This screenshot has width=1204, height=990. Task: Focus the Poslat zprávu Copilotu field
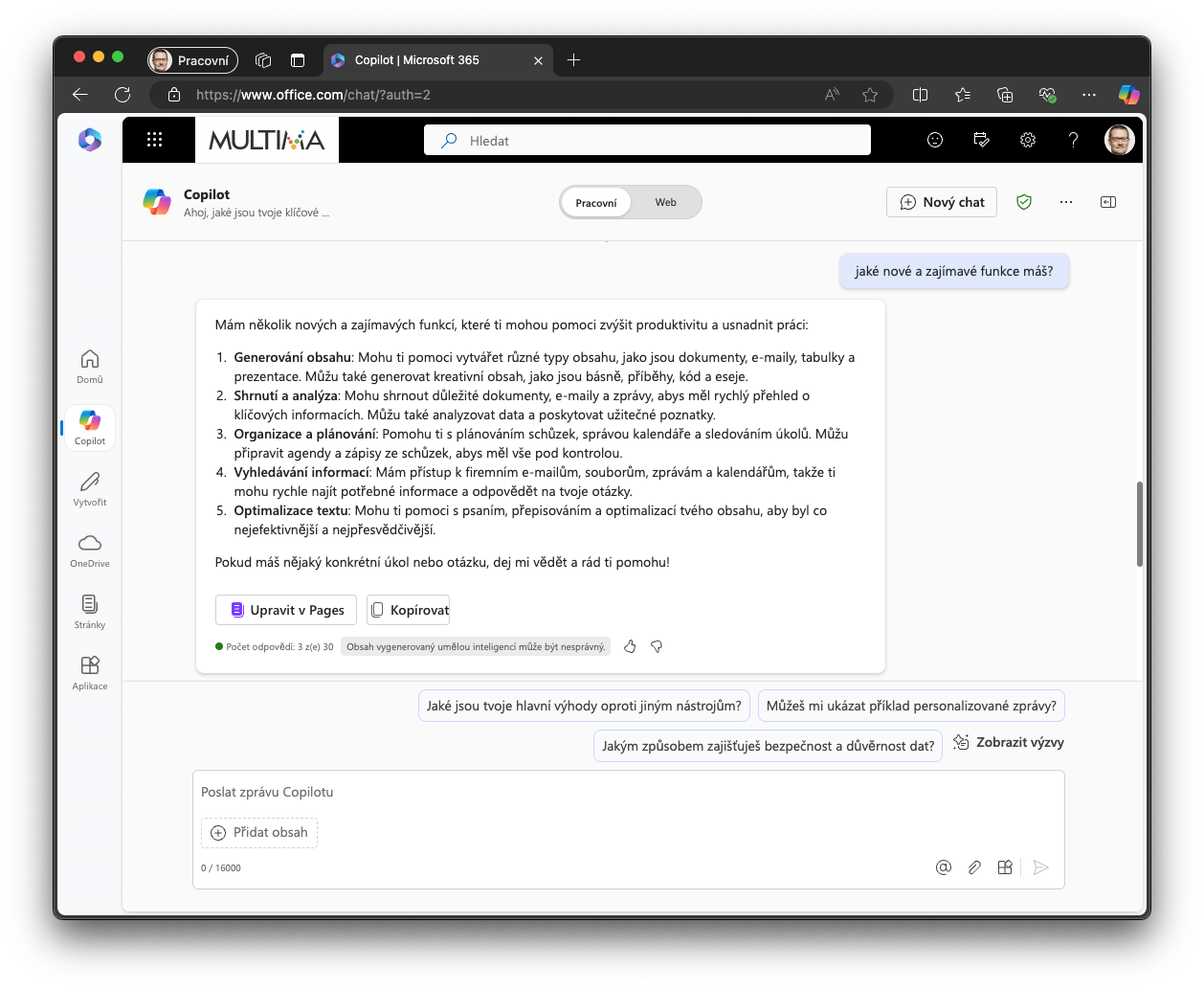628,792
